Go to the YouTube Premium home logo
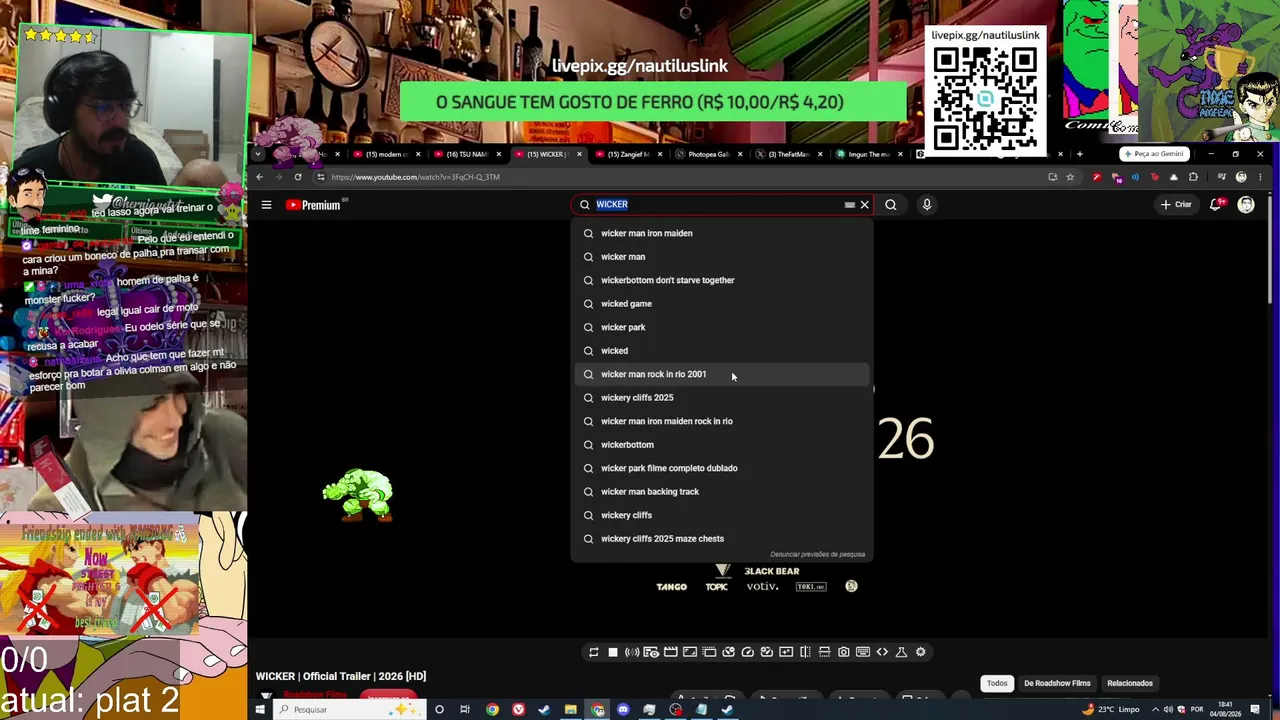1280x720 pixels. (316, 205)
